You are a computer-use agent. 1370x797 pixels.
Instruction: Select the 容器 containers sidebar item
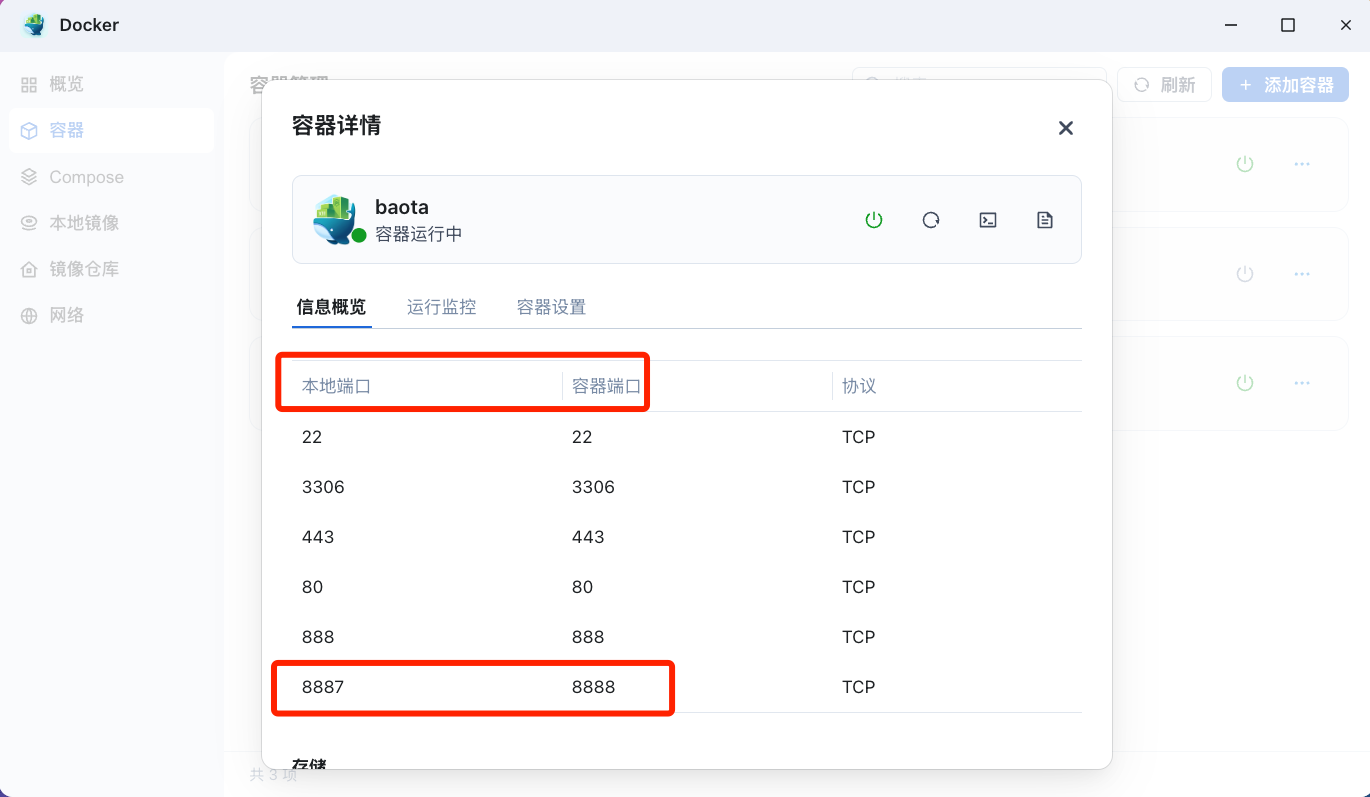click(x=111, y=130)
